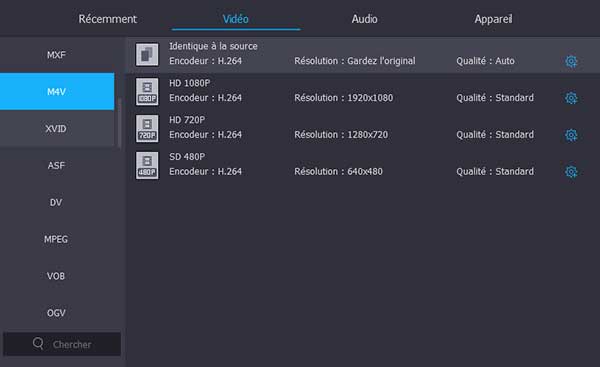The width and height of the screenshot is (600, 367).
Task: Click the 1080P film preset icon
Action: (147, 91)
